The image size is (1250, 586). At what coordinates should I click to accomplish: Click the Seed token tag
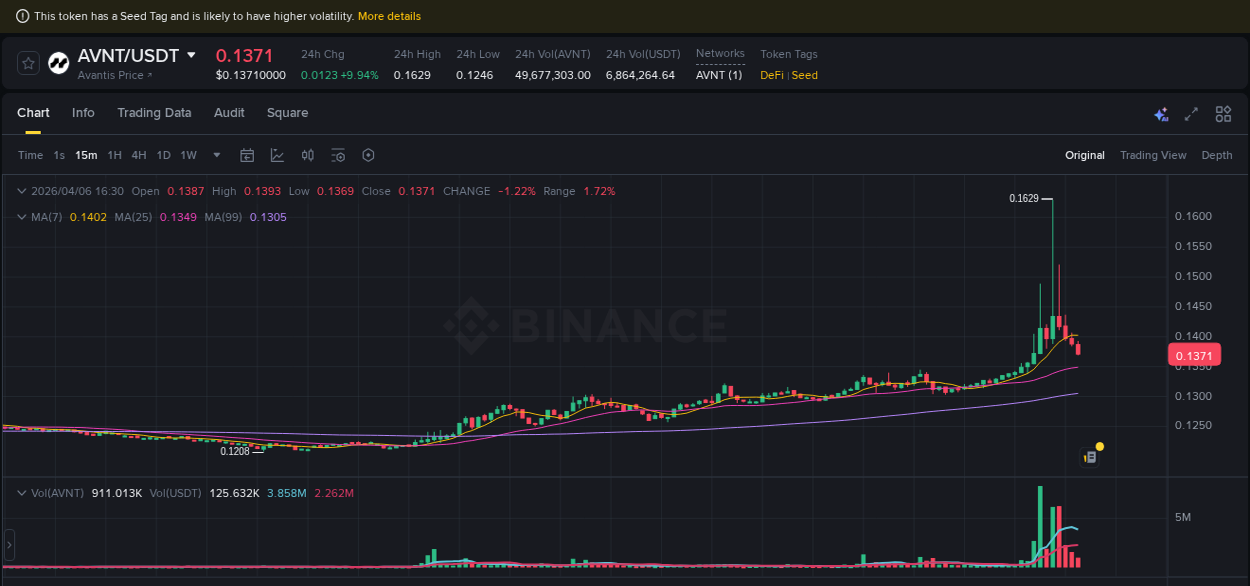pyautogui.click(x=805, y=75)
